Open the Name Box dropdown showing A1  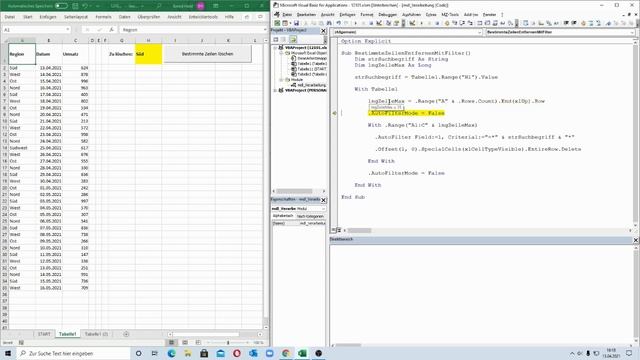tap(67, 30)
